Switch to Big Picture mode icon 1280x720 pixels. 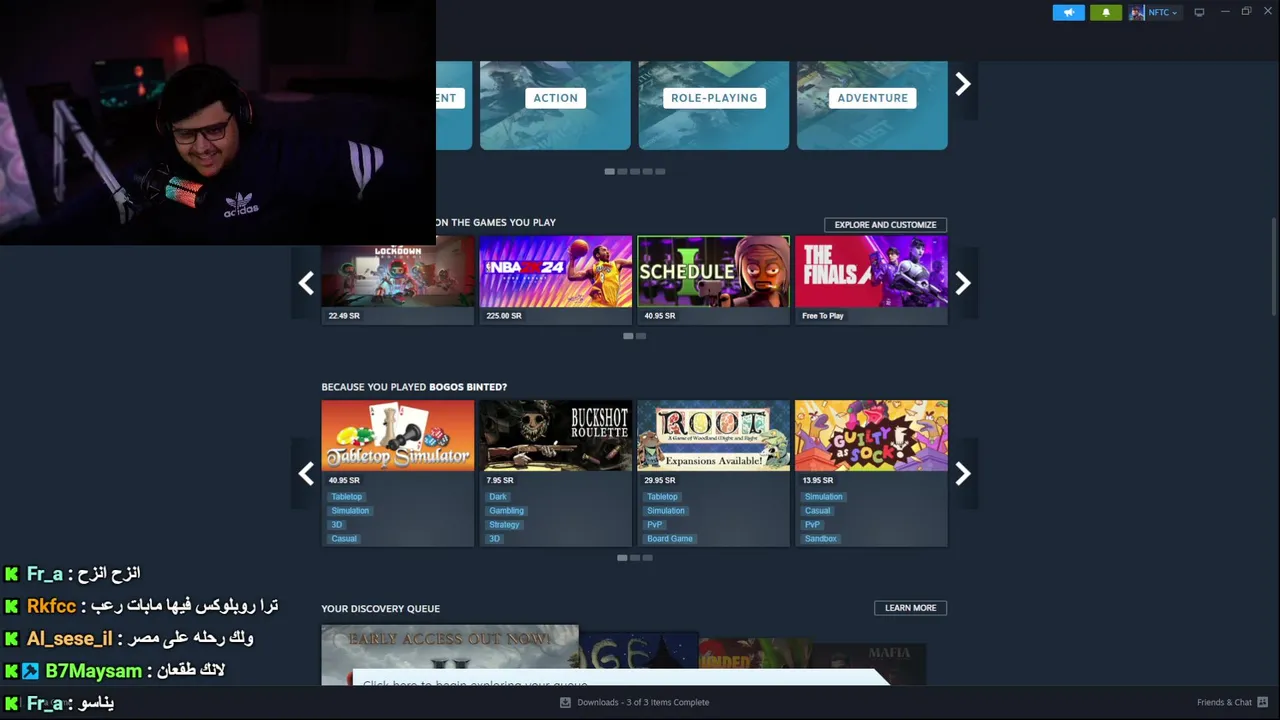1199,12
